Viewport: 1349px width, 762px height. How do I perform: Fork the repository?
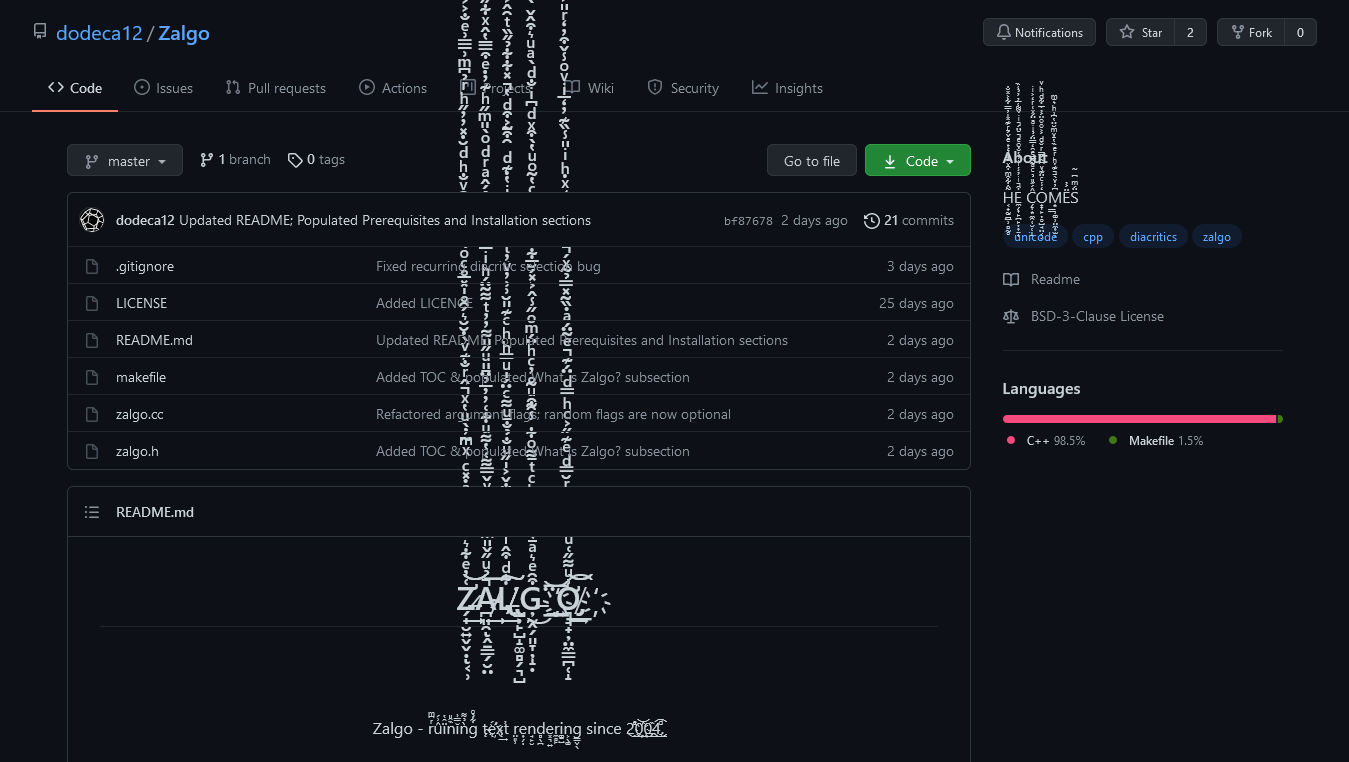(1250, 32)
